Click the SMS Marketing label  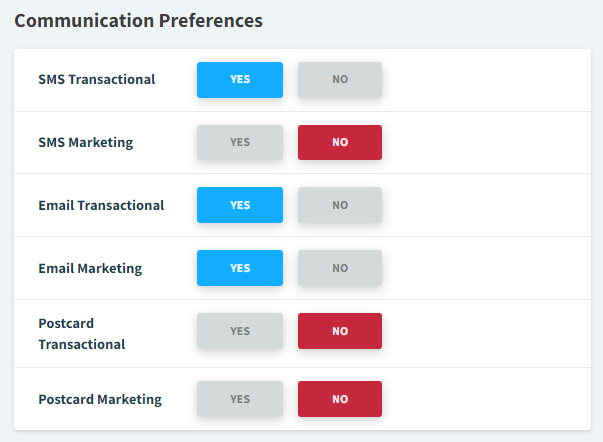[x=86, y=142]
